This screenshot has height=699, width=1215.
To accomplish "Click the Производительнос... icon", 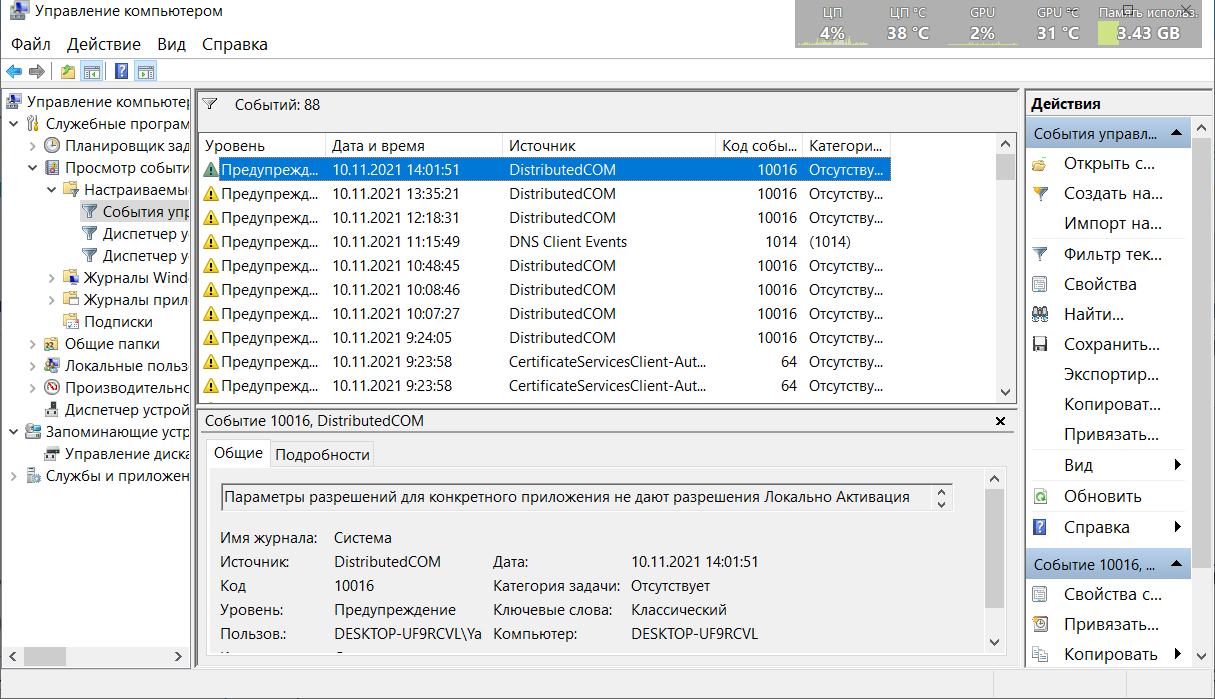I will click(x=52, y=388).
